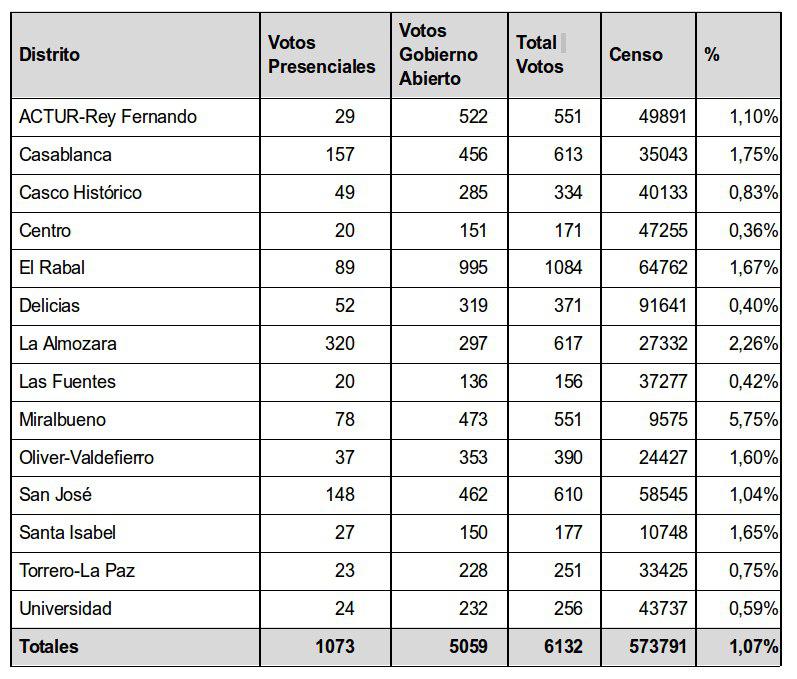Select the Total Votos column header

(540, 54)
